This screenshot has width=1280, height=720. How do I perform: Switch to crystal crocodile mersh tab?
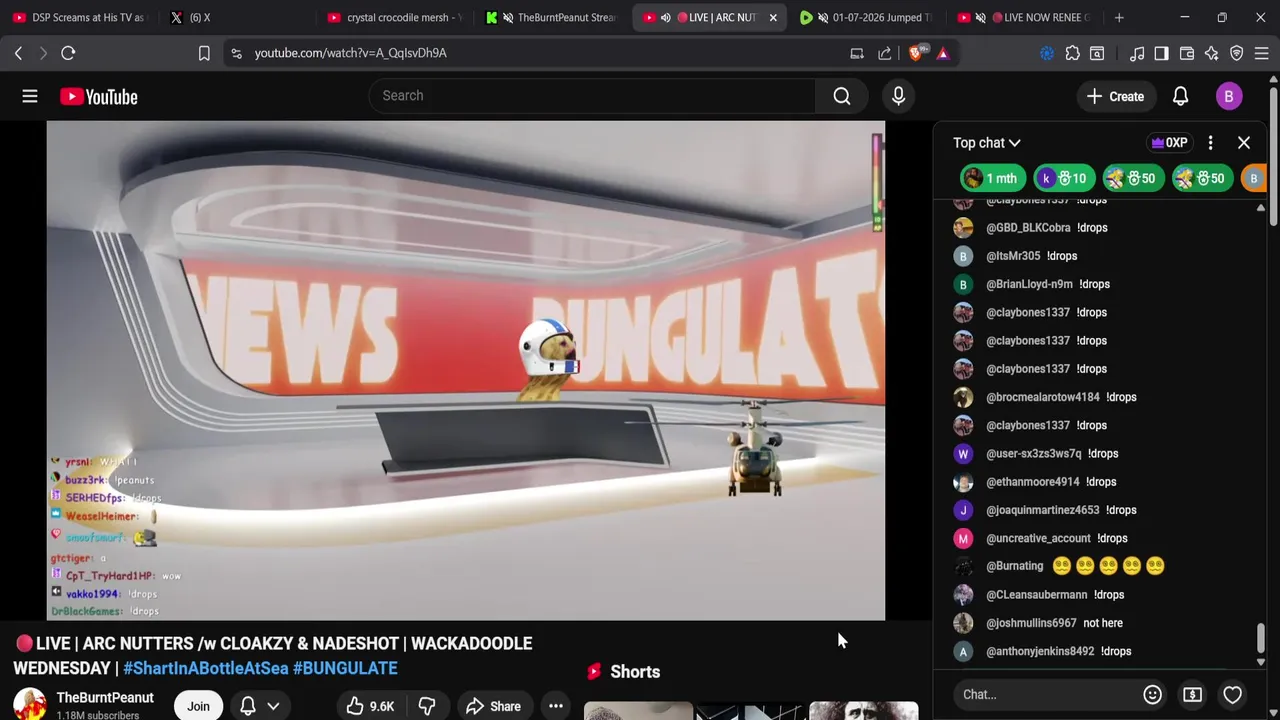[x=394, y=17]
